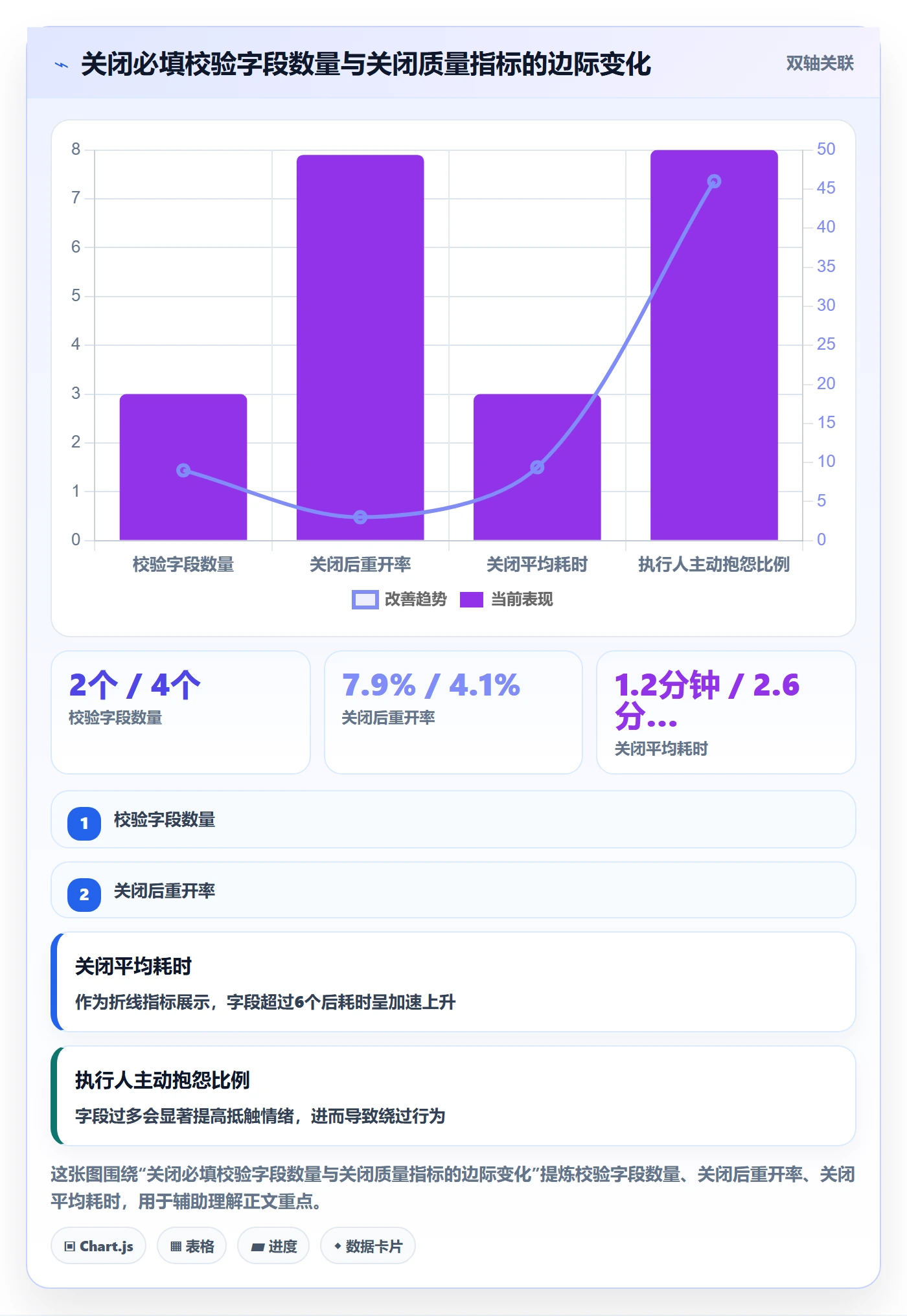Click the number 1 badge icon
Screen dimensions: 907x1316
(84, 824)
